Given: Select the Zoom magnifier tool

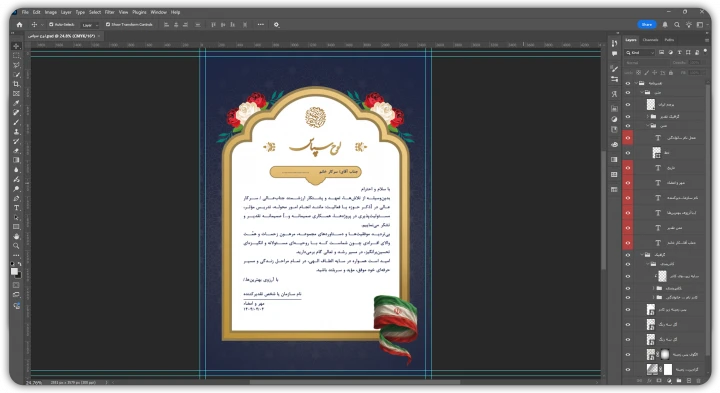Looking at the screenshot, I should pyautogui.click(x=17, y=246).
